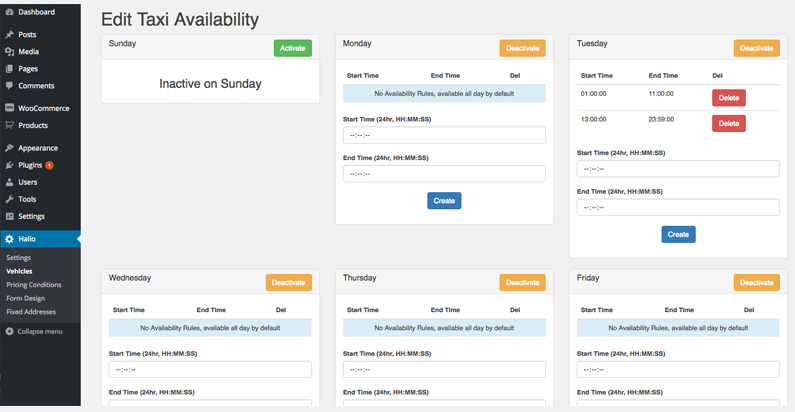Open the Fixed Addresses submenu item
This screenshot has height=412, width=795.
(31, 311)
